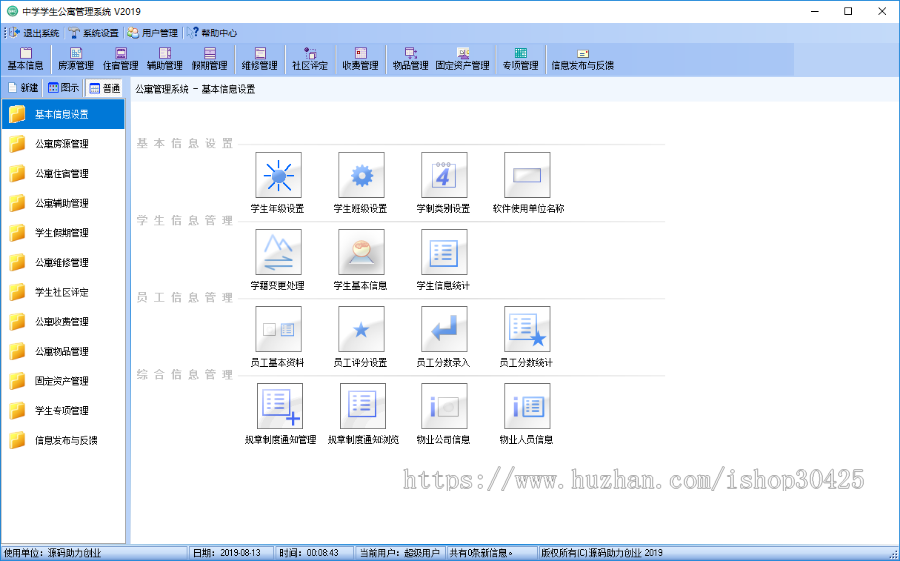The image size is (900, 561).
Task: Select 学生假期管理 folder in the sidebar
Action: [x=62, y=233]
